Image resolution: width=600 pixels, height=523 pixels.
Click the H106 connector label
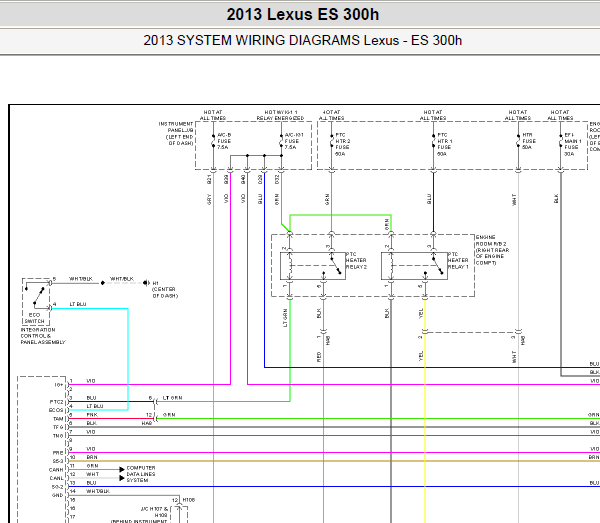189,500
